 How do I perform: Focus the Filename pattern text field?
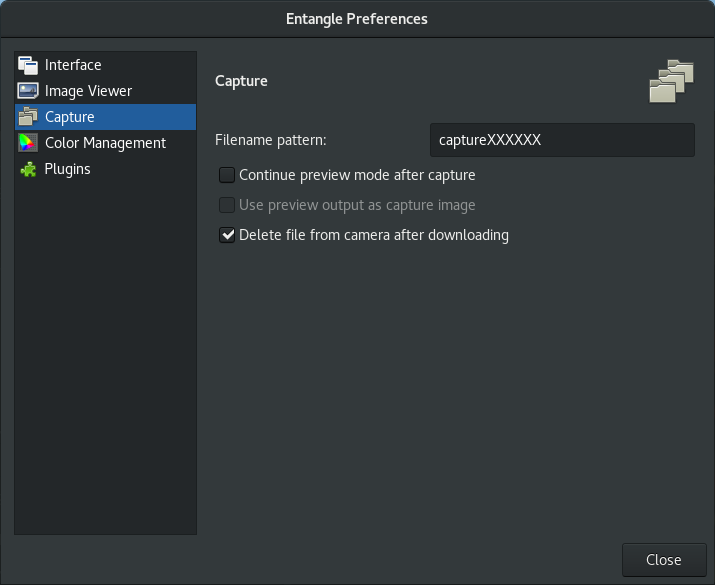pyautogui.click(x=562, y=140)
